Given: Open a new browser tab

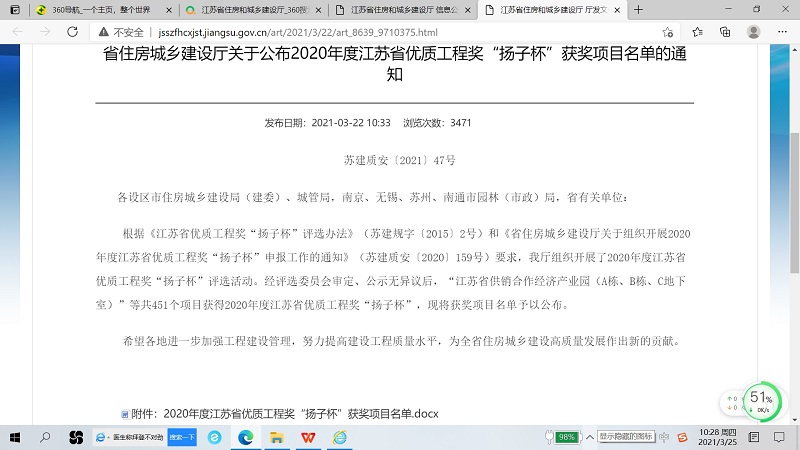Looking at the screenshot, I should click(x=638, y=10).
